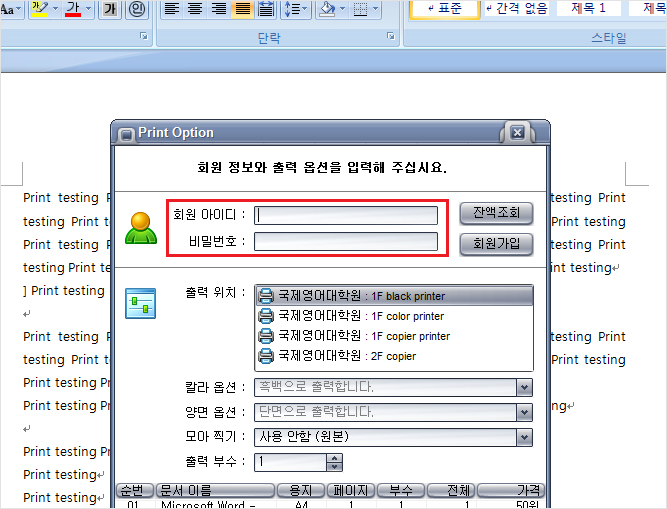
Task: Click the 비밀번호 input field
Action: (346, 242)
